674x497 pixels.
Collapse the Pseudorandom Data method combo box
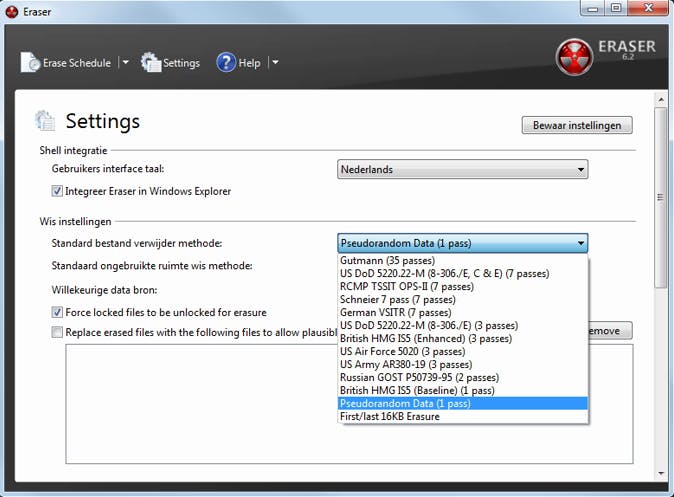click(463, 243)
